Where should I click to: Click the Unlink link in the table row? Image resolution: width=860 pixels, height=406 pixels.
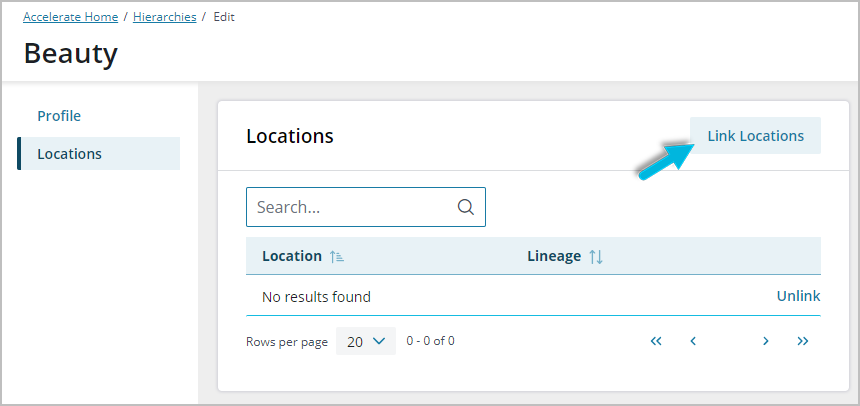tap(798, 296)
